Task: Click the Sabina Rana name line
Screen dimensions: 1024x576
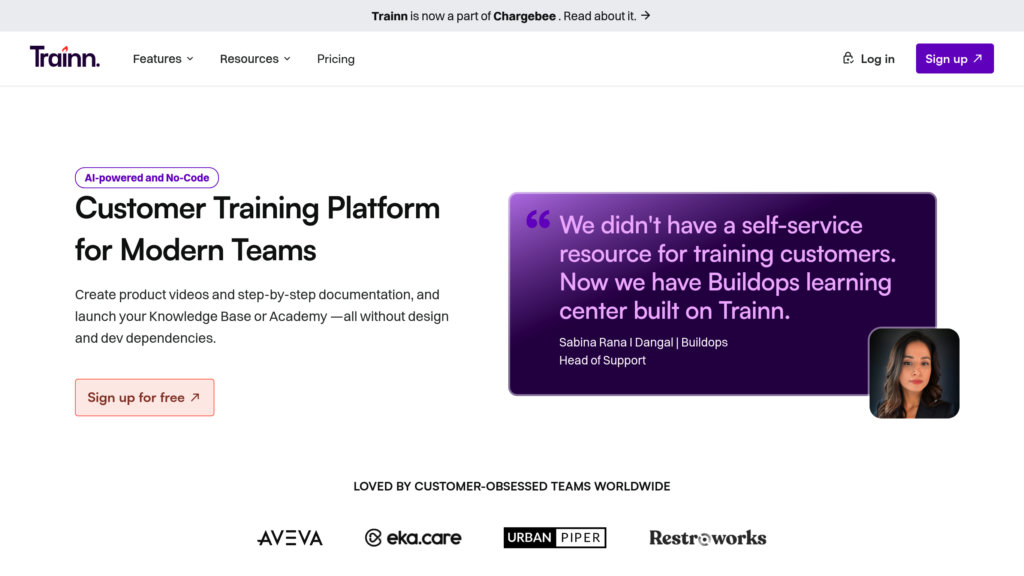Action: point(643,342)
